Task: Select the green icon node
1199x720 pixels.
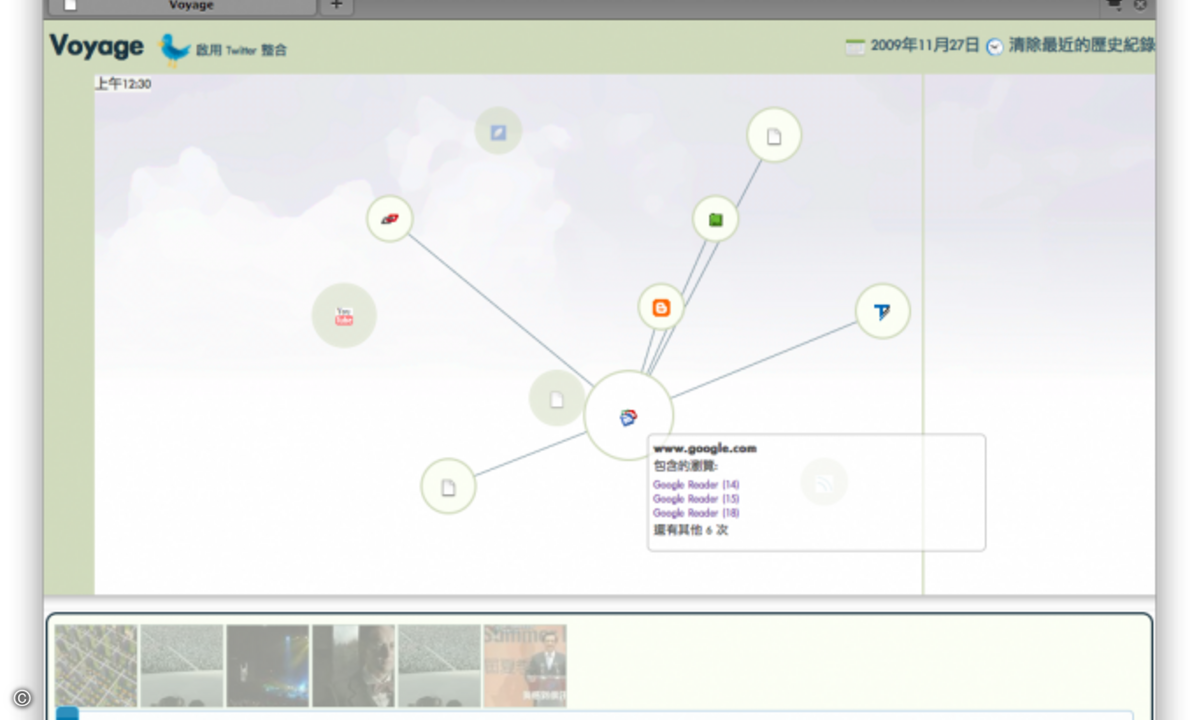Action: click(716, 219)
